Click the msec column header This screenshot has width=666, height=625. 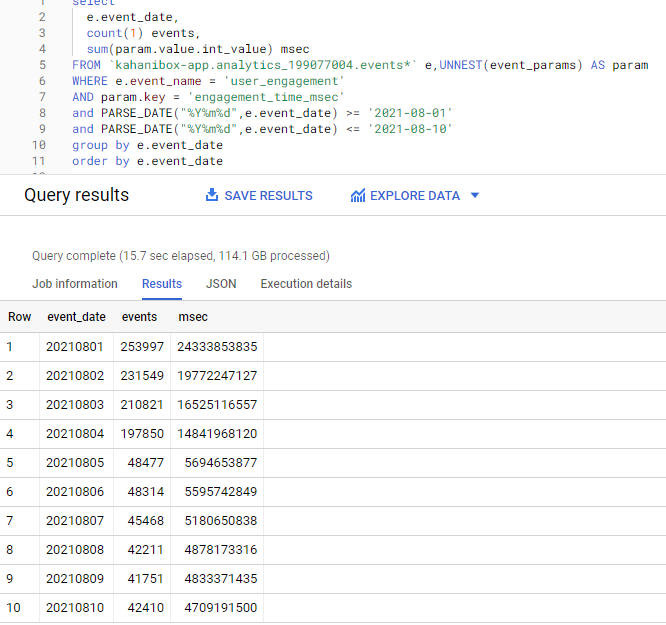pos(193,317)
